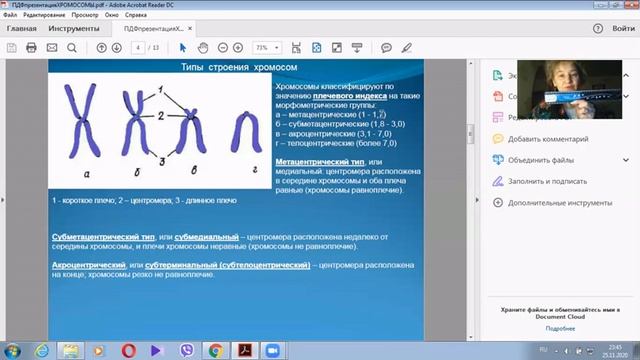Click the scrolling mode toolbar icon
The height and width of the screenshot is (360, 640).
click(x=296, y=48)
